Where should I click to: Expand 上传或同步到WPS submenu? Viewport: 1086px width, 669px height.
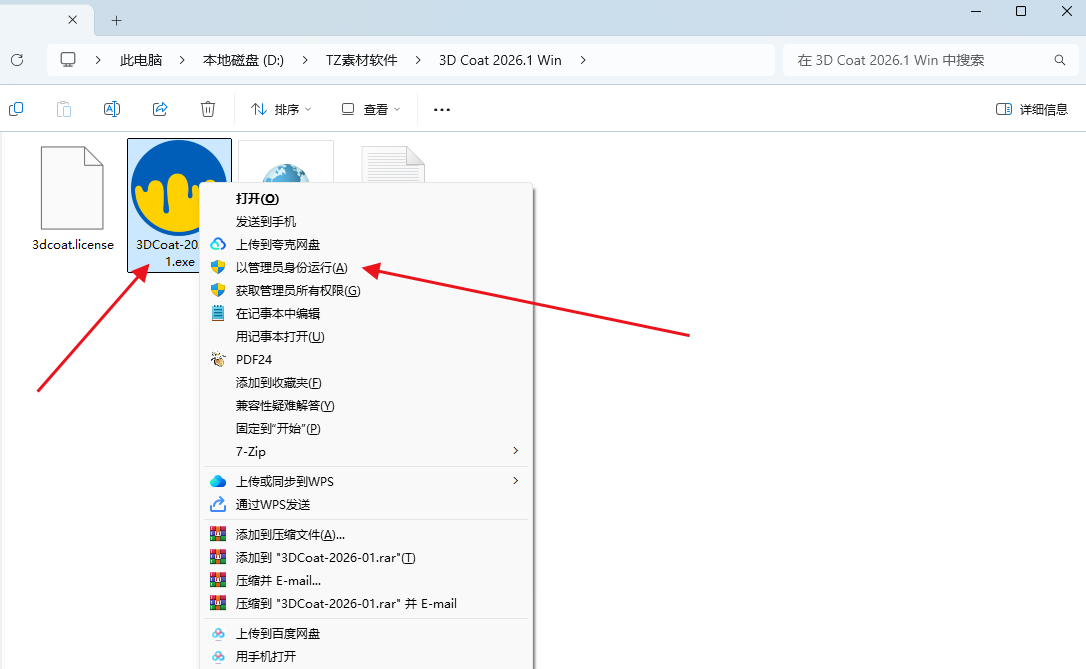click(367, 481)
